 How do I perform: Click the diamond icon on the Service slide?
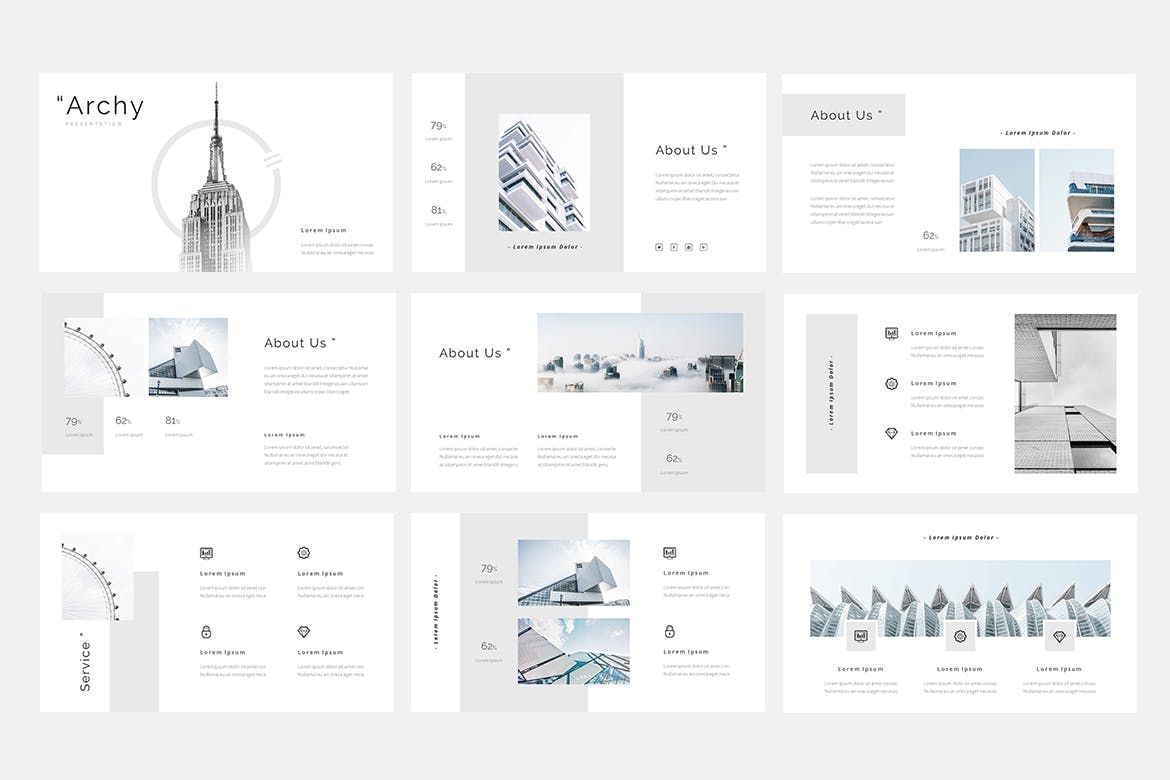[304, 632]
